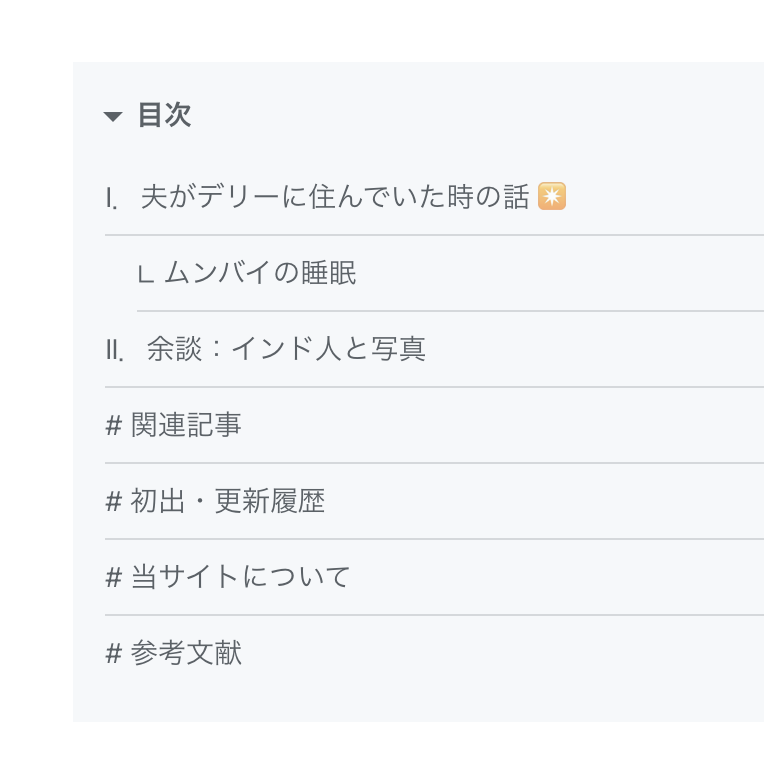Select the 当サイトについて entry
The width and height of the screenshot is (764, 780).
coord(240,577)
